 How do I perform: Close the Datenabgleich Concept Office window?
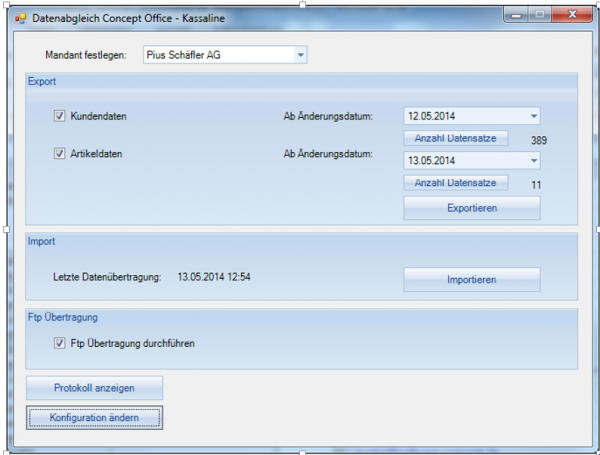click(x=572, y=17)
